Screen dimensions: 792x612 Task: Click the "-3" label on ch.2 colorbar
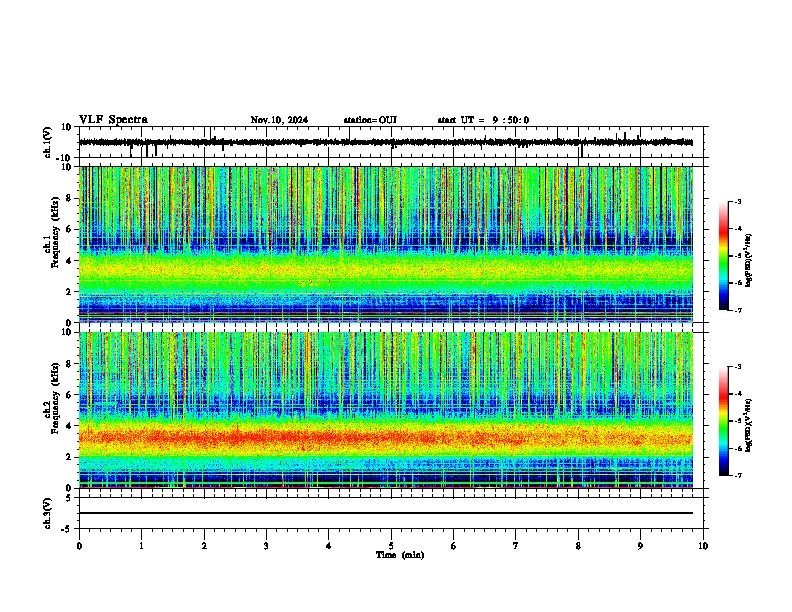738,367
